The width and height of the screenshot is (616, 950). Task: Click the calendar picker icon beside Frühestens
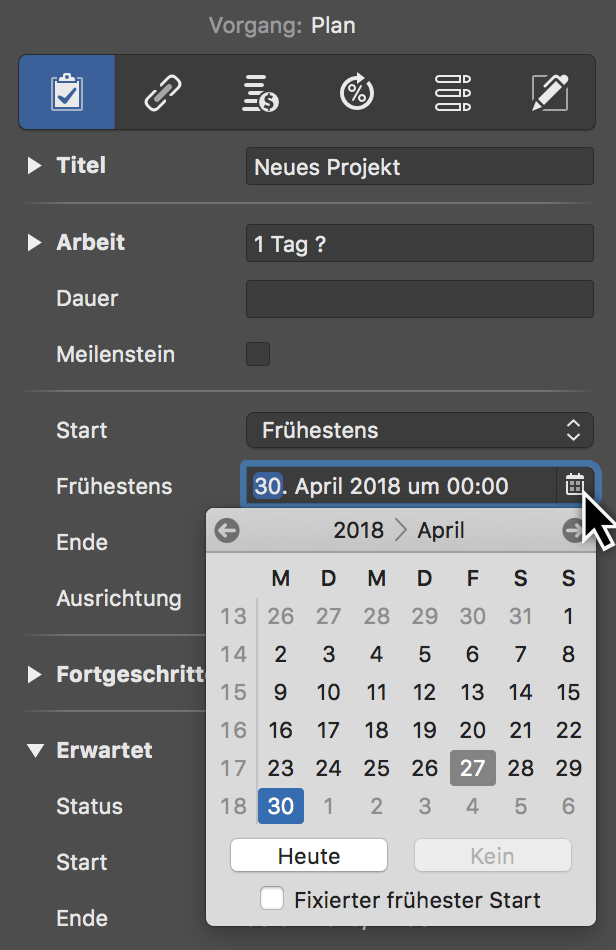[x=572, y=486]
